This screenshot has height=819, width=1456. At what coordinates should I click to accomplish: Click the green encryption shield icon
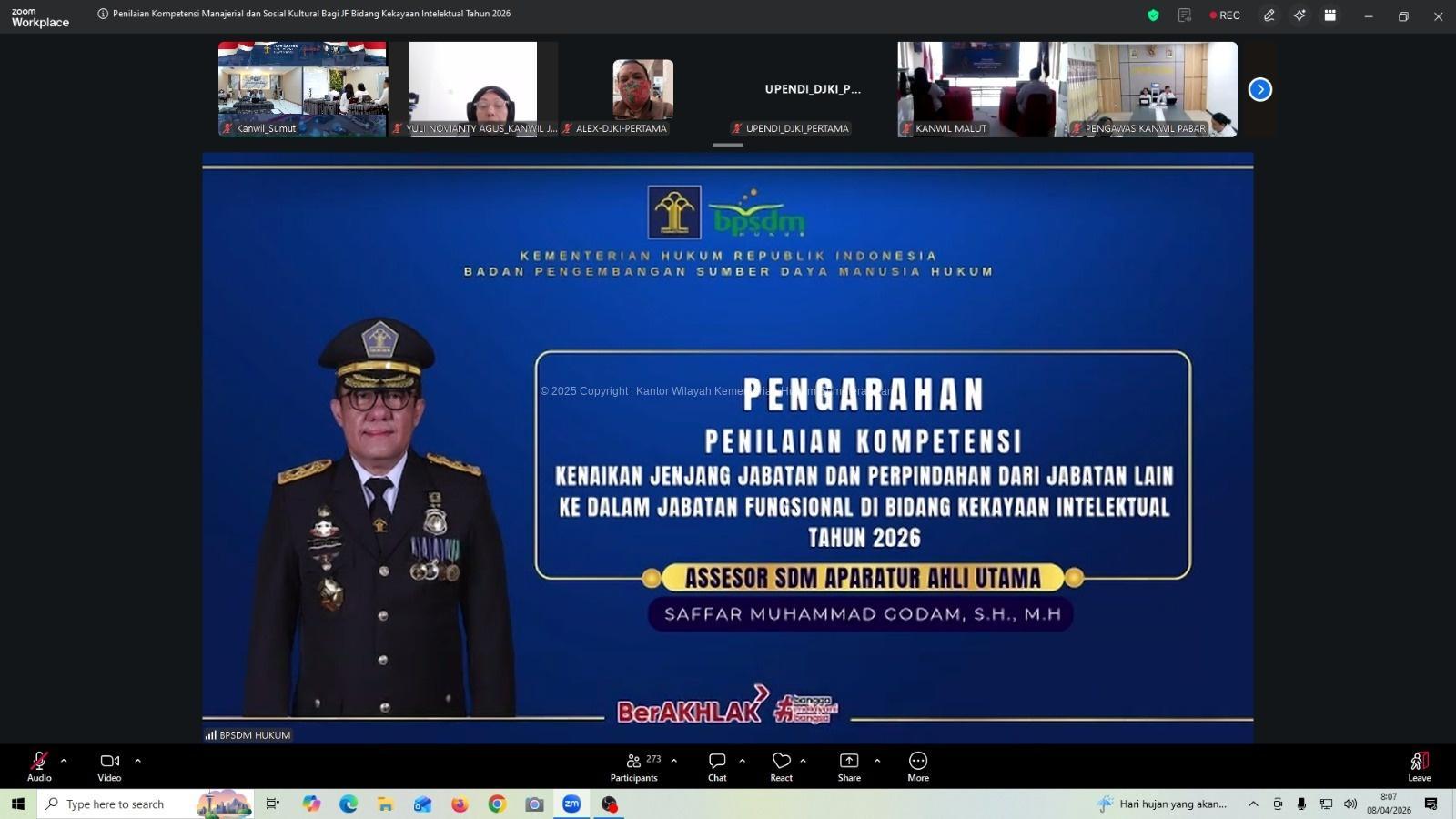click(x=1153, y=15)
